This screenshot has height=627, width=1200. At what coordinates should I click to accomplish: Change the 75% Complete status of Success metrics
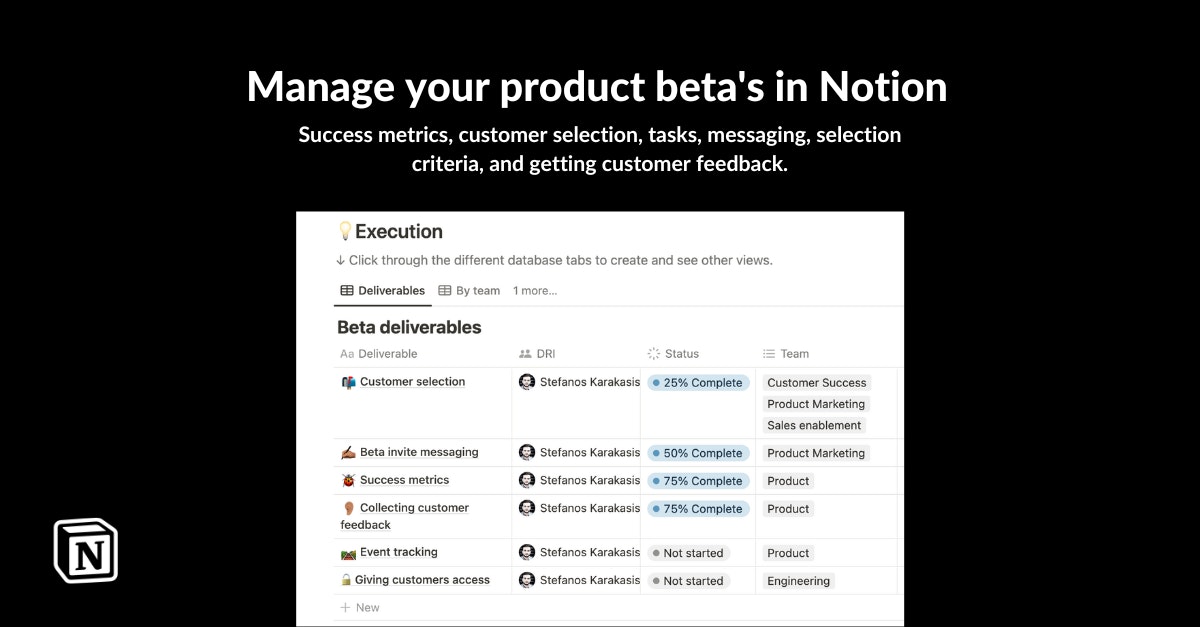point(698,481)
